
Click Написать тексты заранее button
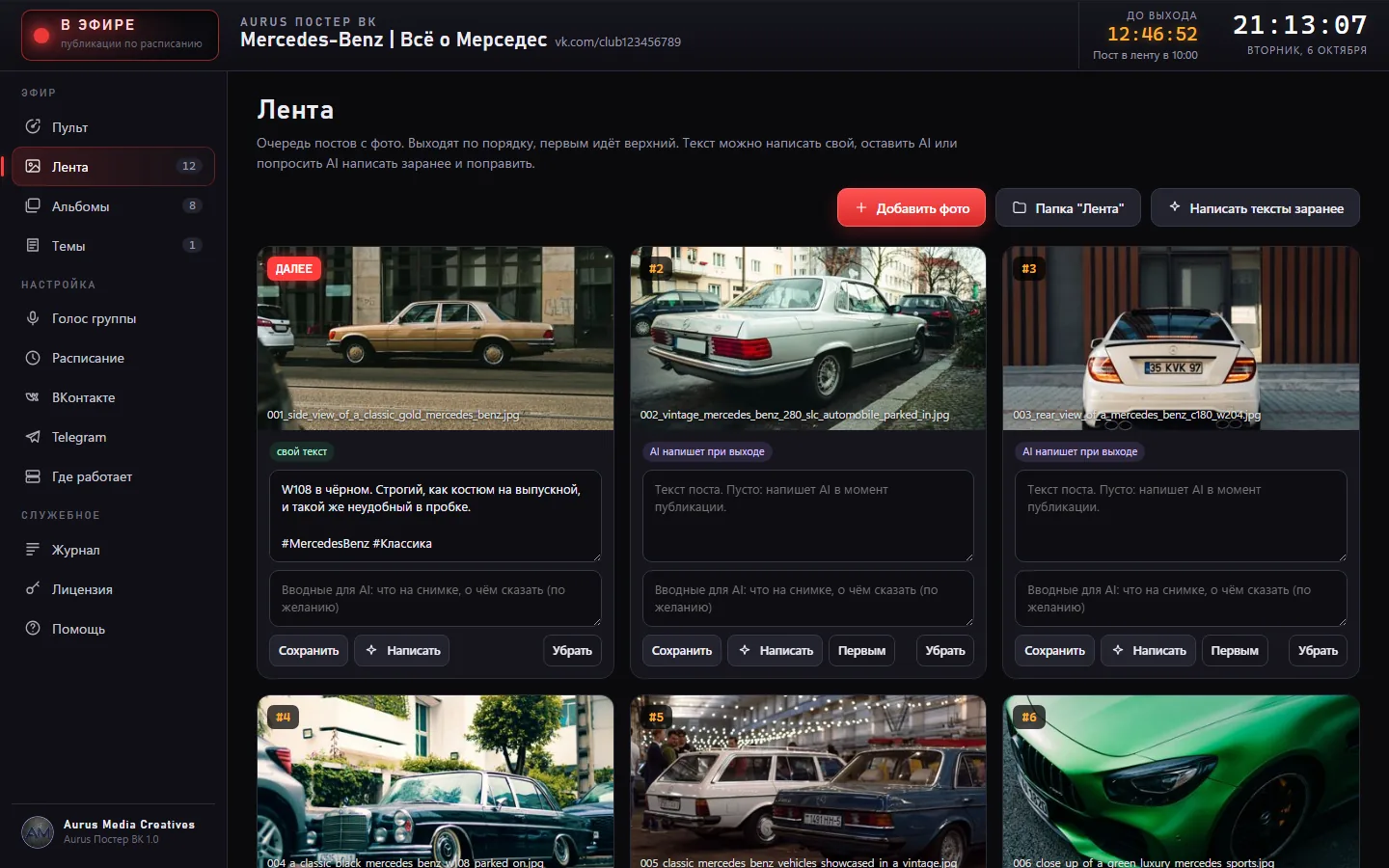click(x=1255, y=207)
